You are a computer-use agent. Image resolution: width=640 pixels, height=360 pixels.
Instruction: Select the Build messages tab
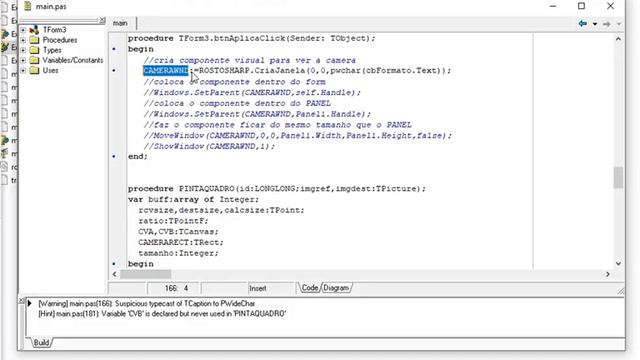41,342
